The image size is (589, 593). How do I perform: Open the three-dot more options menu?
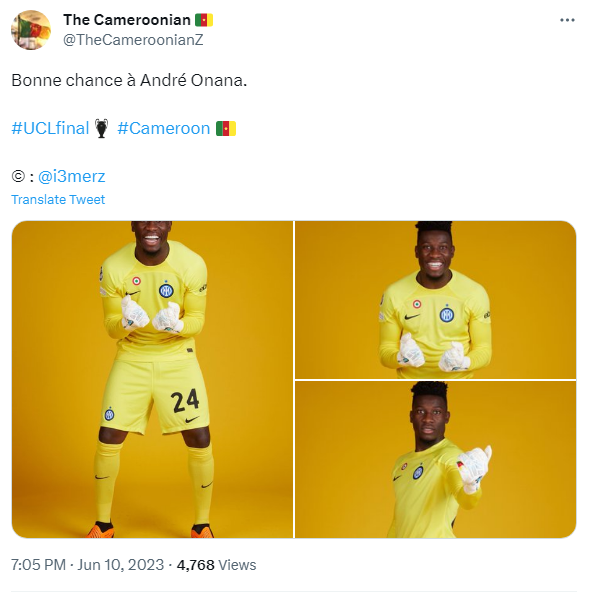click(567, 20)
